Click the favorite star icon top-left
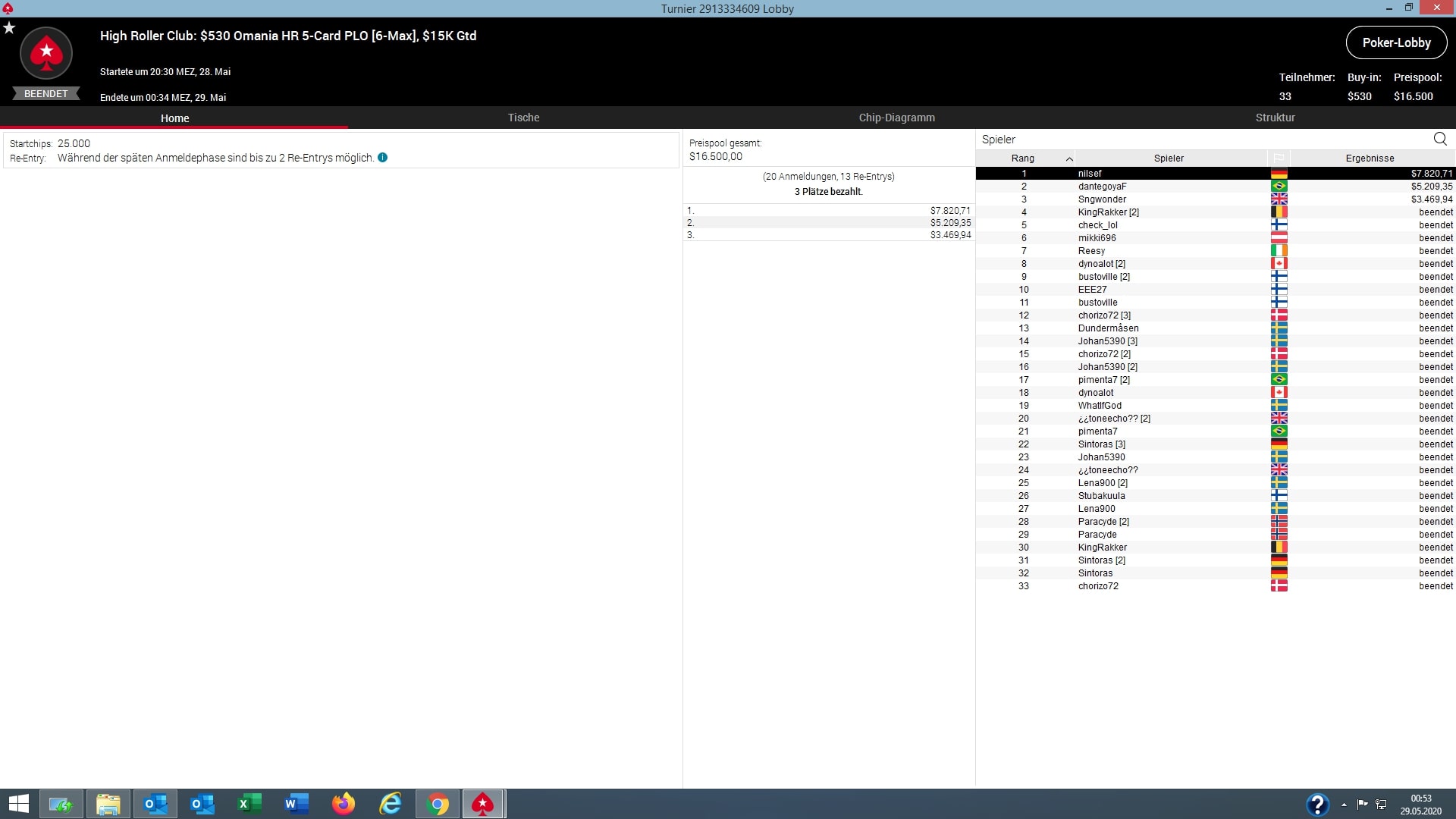 pos(9,28)
